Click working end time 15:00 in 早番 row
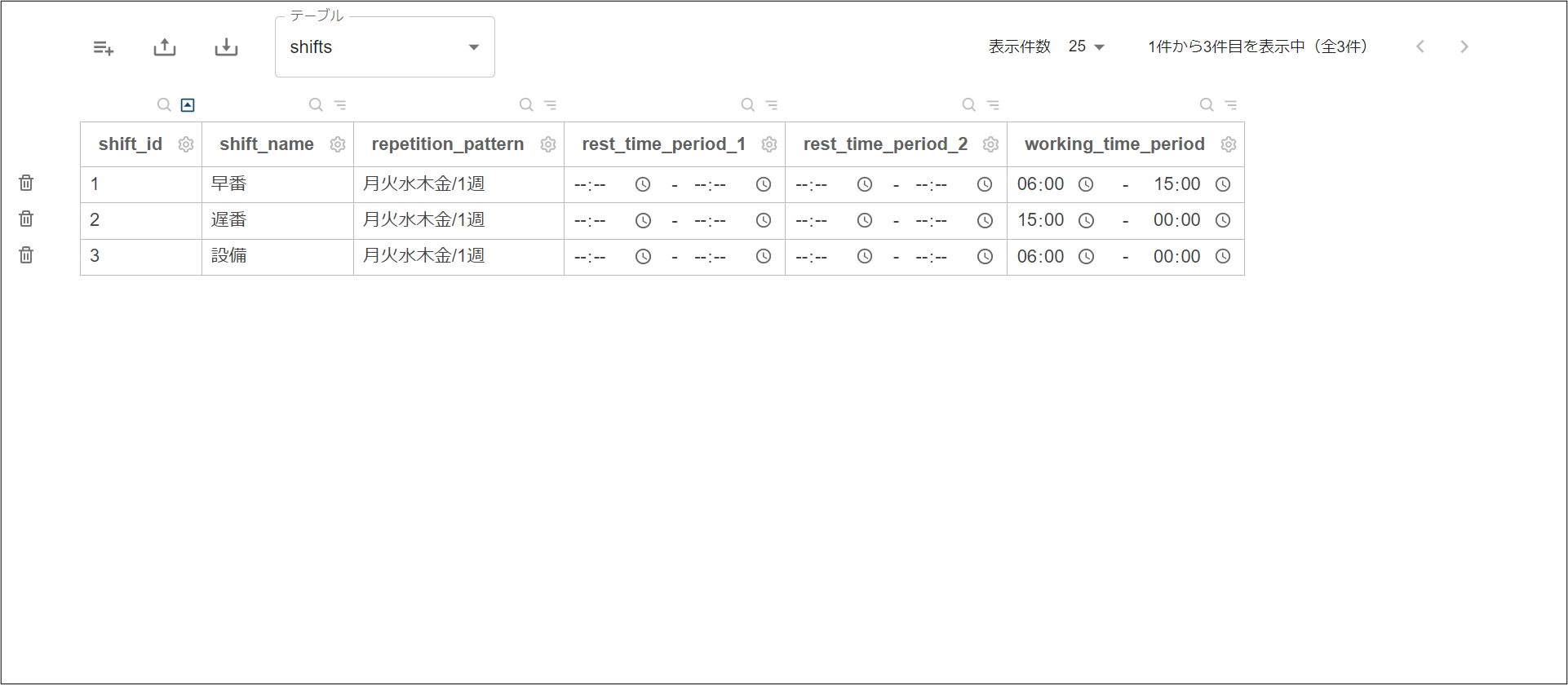The width and height of the screenshot is (1568, 685). pos(1176,184)
